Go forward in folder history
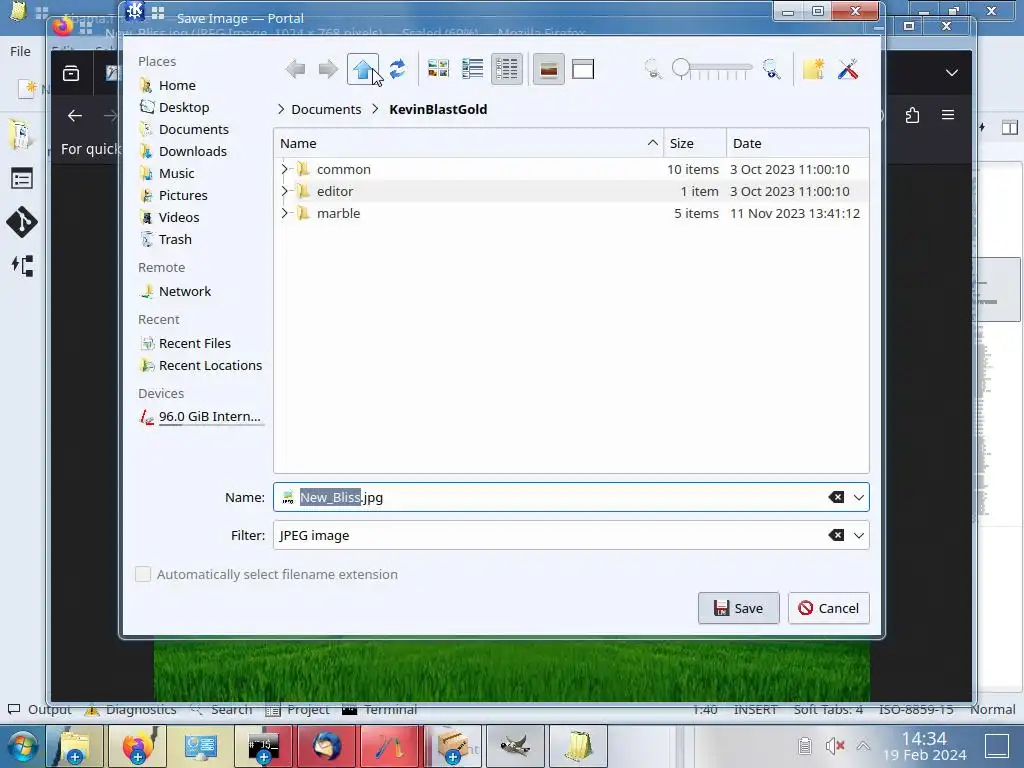The image size is (1024, 768). 328,69
